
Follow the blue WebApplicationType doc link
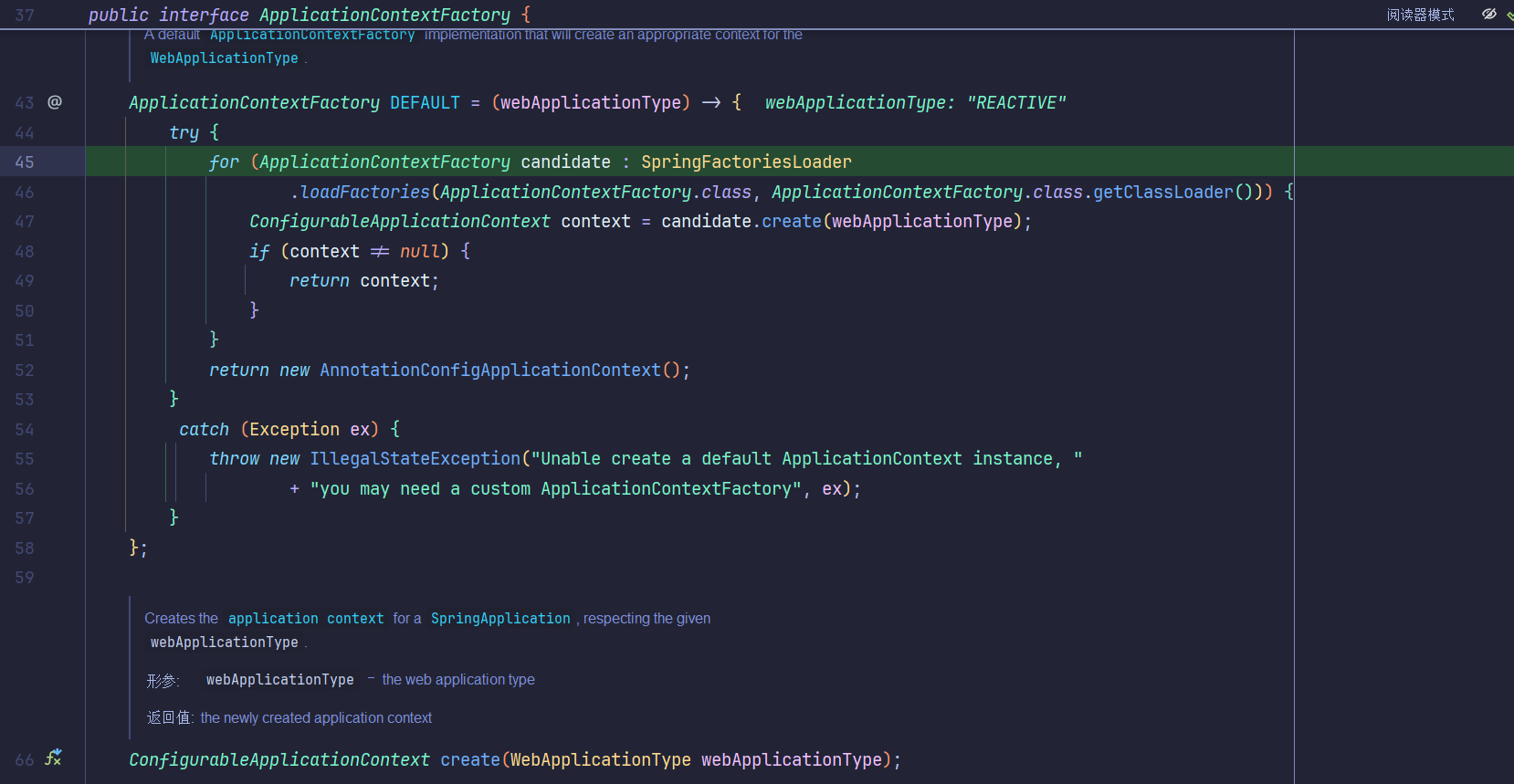(224, 58)
